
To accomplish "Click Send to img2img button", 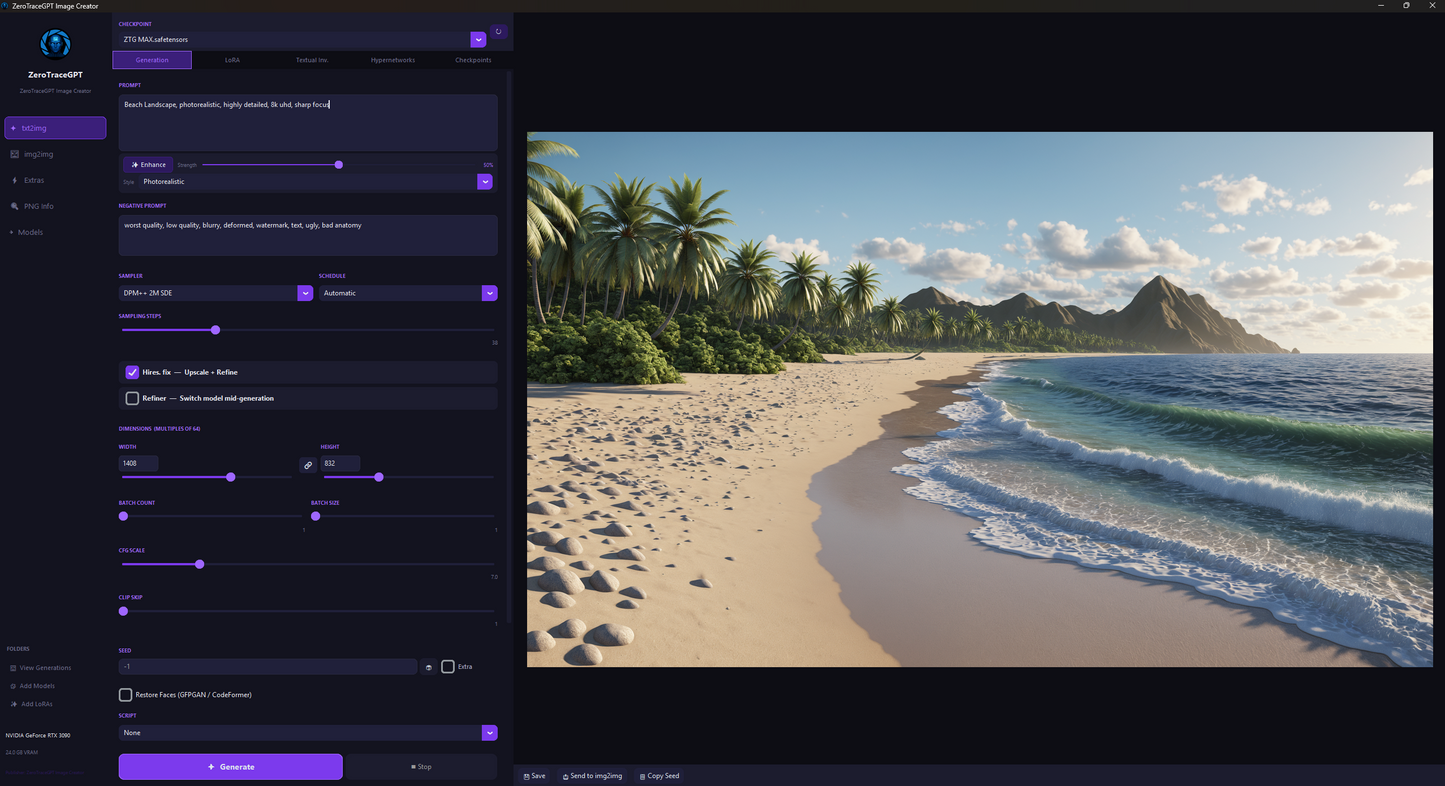I will tap(592, 776).
